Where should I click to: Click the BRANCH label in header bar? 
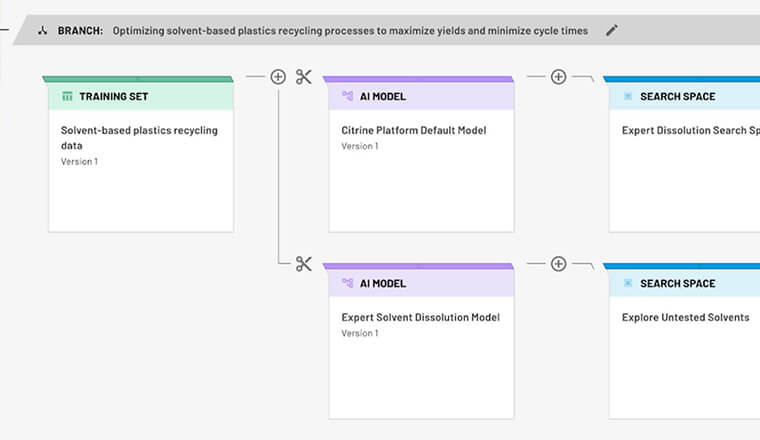click(x=80, y=31)
